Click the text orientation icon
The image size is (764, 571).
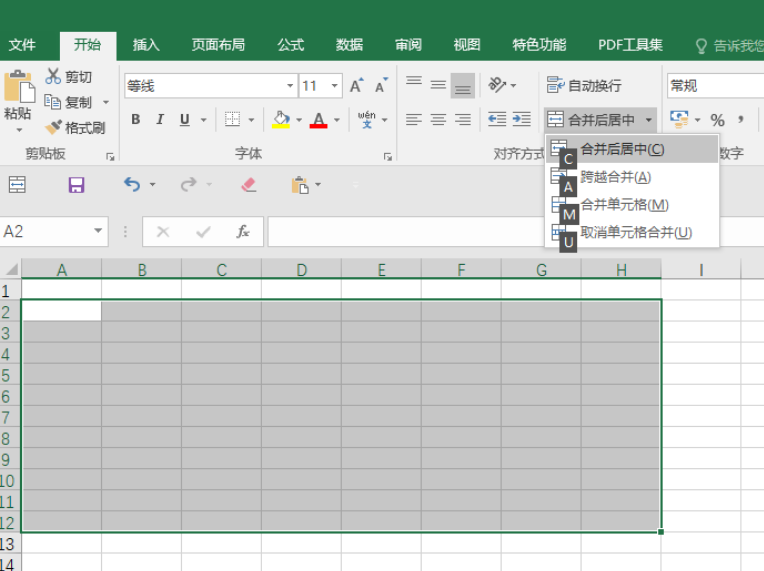[x=497, y=85]
